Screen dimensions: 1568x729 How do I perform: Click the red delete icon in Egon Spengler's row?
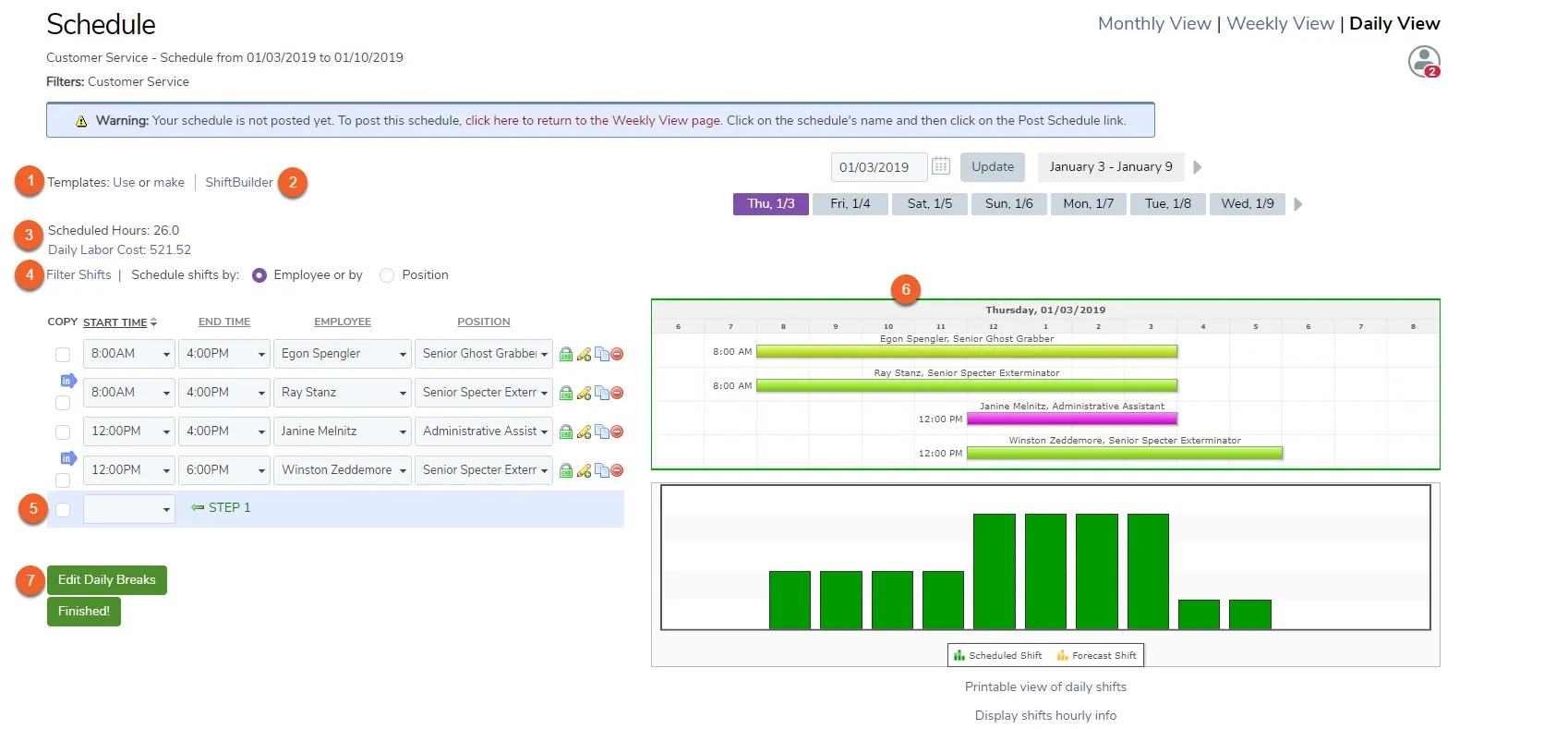[617, 354]
